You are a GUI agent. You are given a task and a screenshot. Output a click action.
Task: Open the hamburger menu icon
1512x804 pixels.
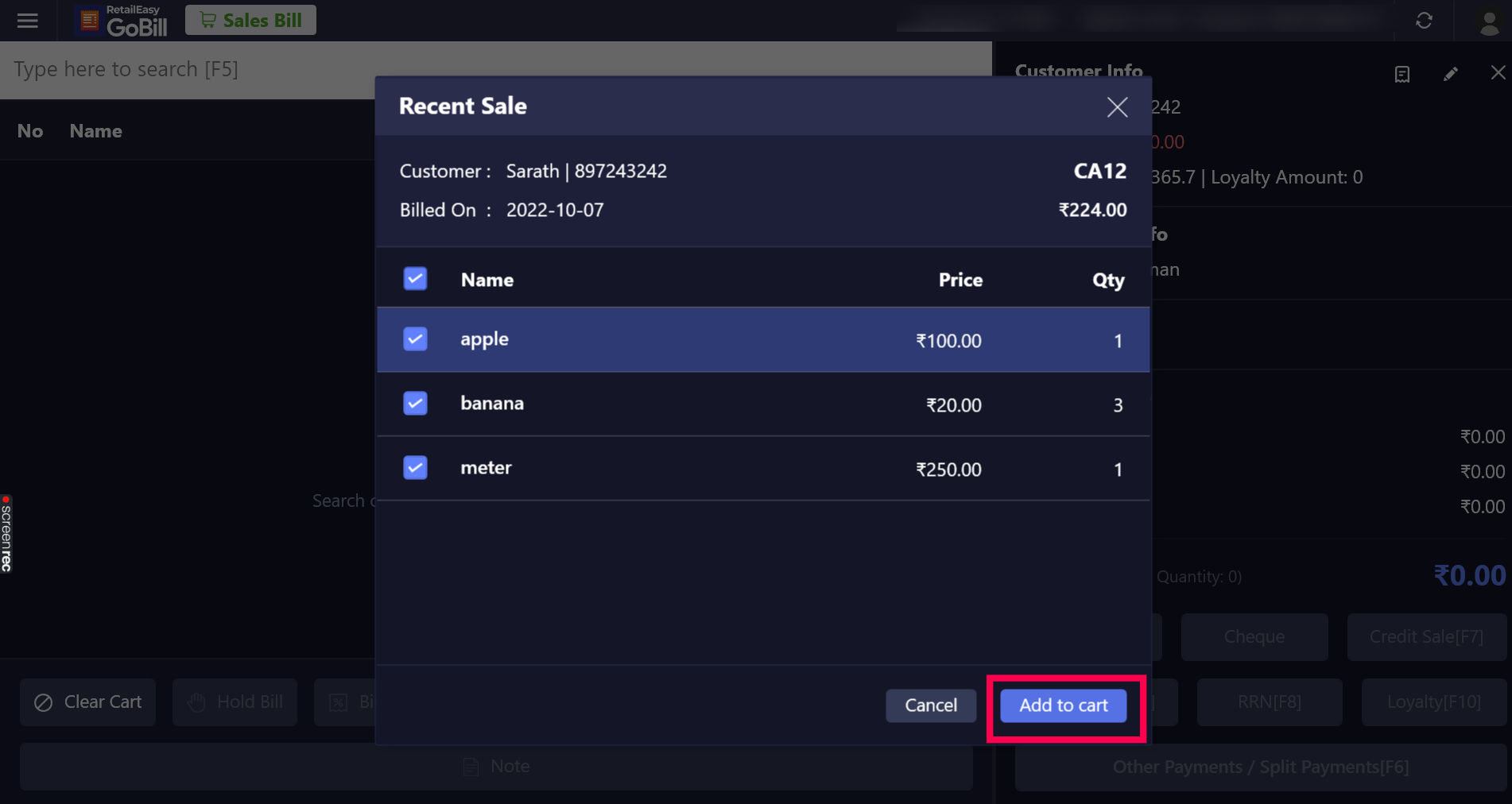point(28,21)
